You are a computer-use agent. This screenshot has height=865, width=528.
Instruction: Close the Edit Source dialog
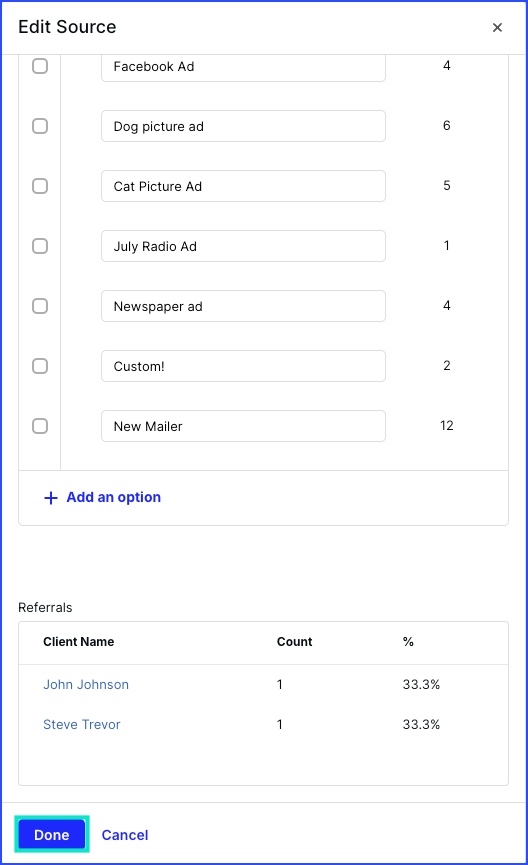pos(497,28)
